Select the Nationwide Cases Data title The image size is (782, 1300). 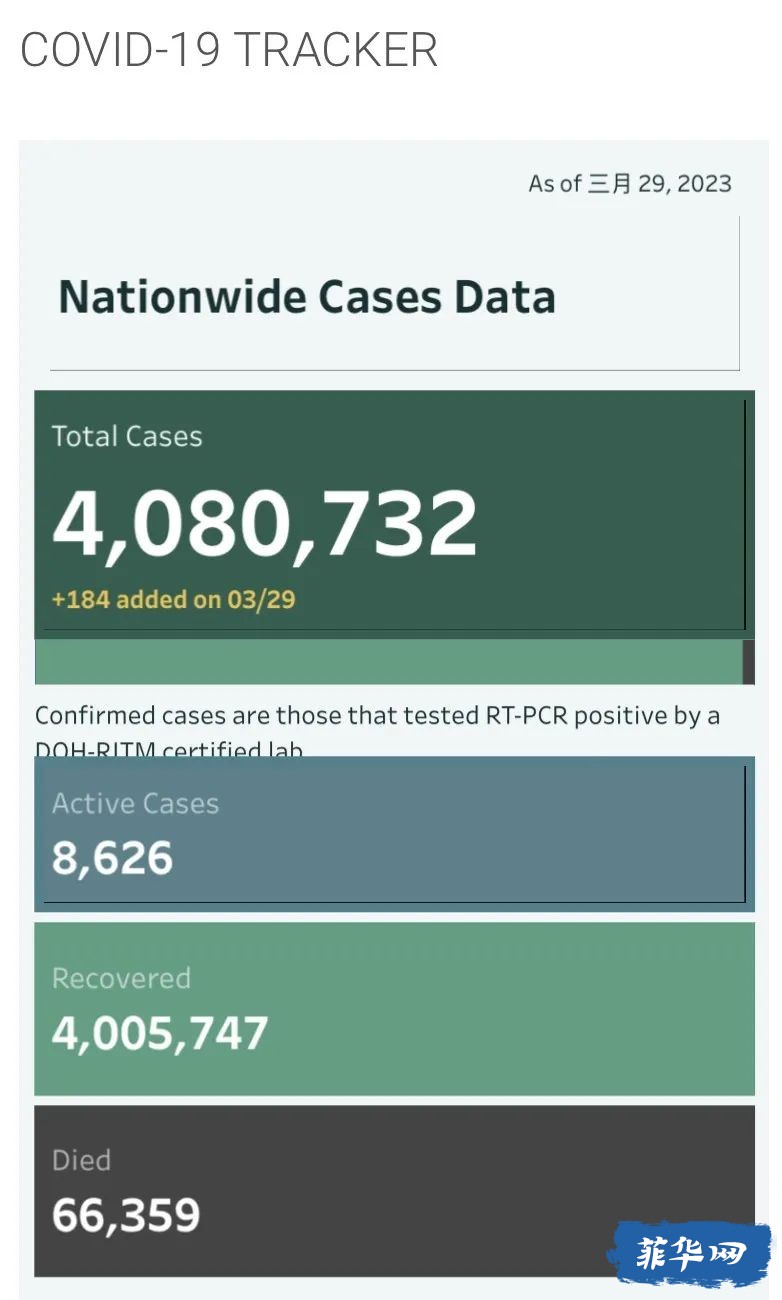point(307,297)
